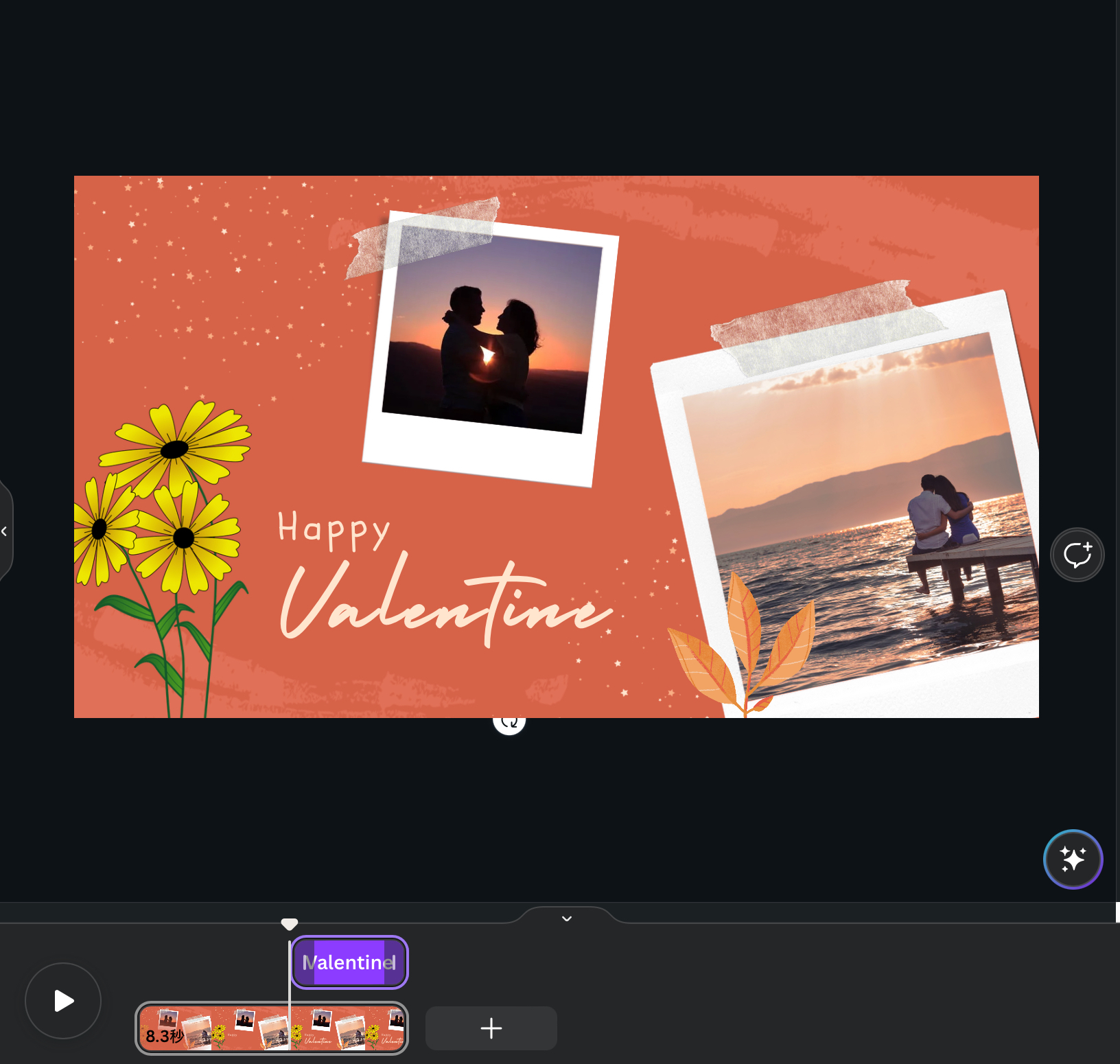Select the purple Valentine clip in timeline
This screenshot has width=1120, height=1064.
349,962
